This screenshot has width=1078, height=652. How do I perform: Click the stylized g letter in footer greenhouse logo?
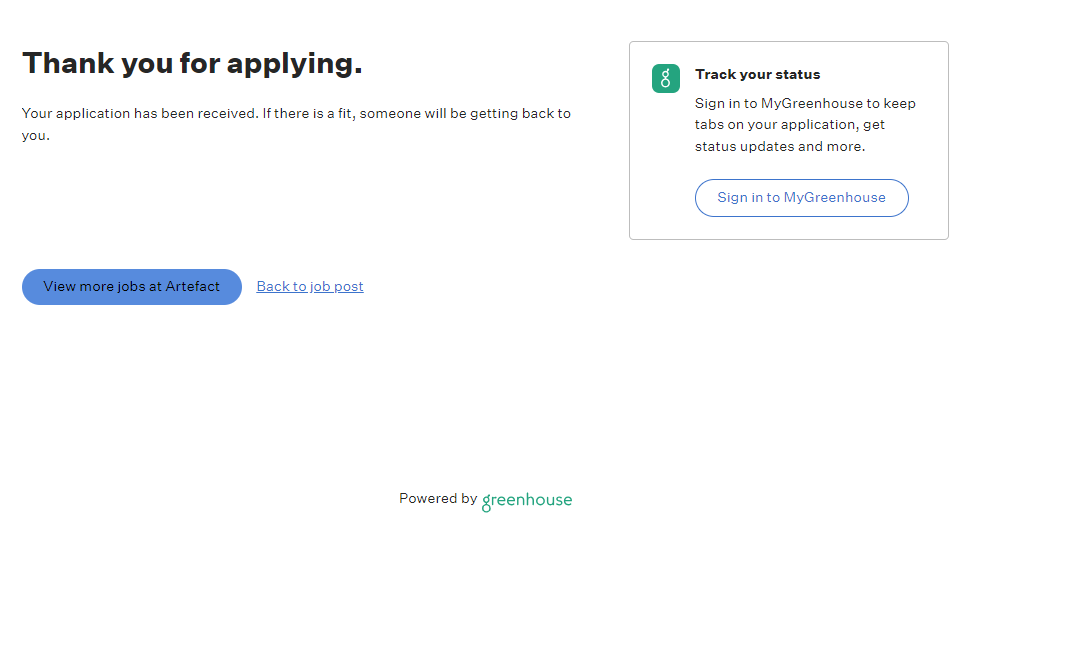pos(486,503)
